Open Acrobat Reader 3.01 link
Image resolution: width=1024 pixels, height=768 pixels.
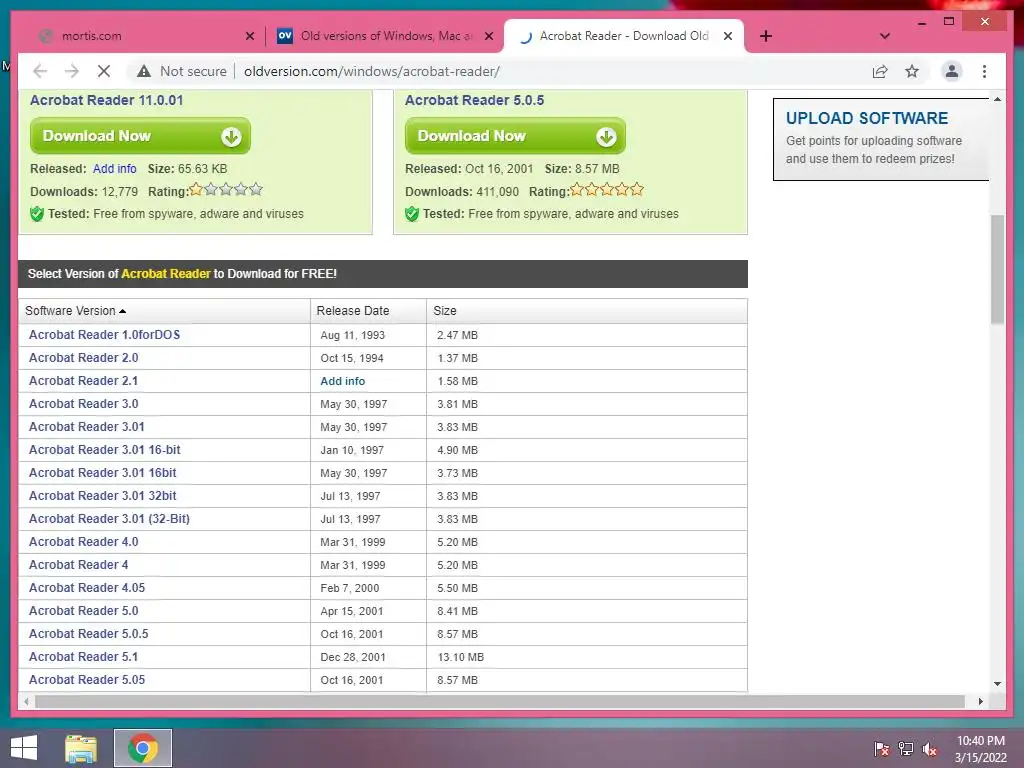point(87,426)
